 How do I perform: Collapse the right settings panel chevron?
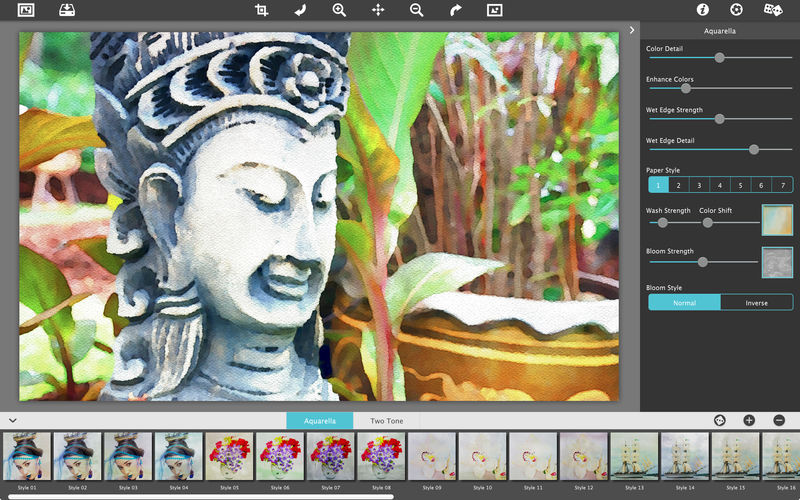[632, 30]
